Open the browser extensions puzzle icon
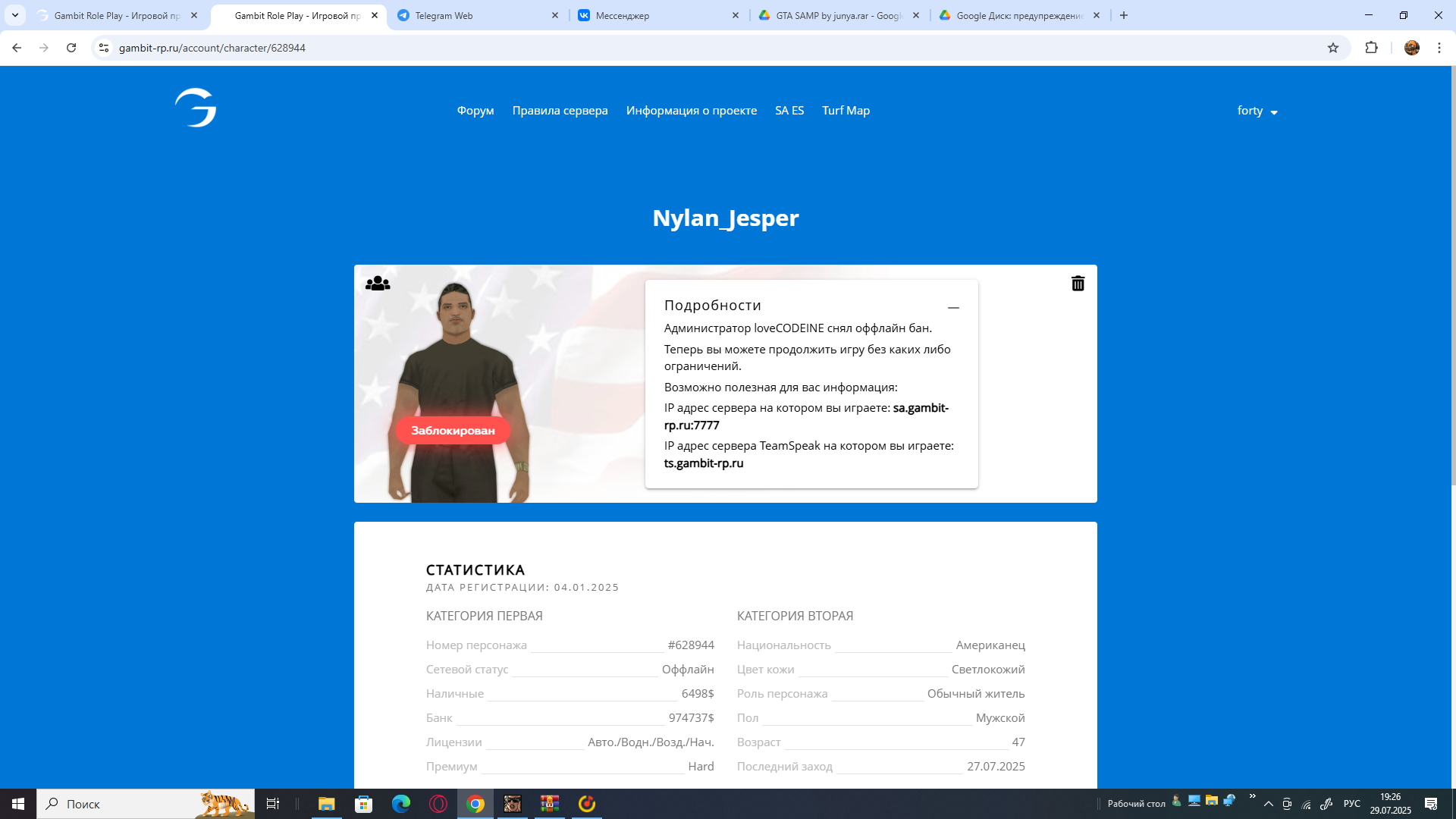1456x819 pixels. tap(1371, 48)
